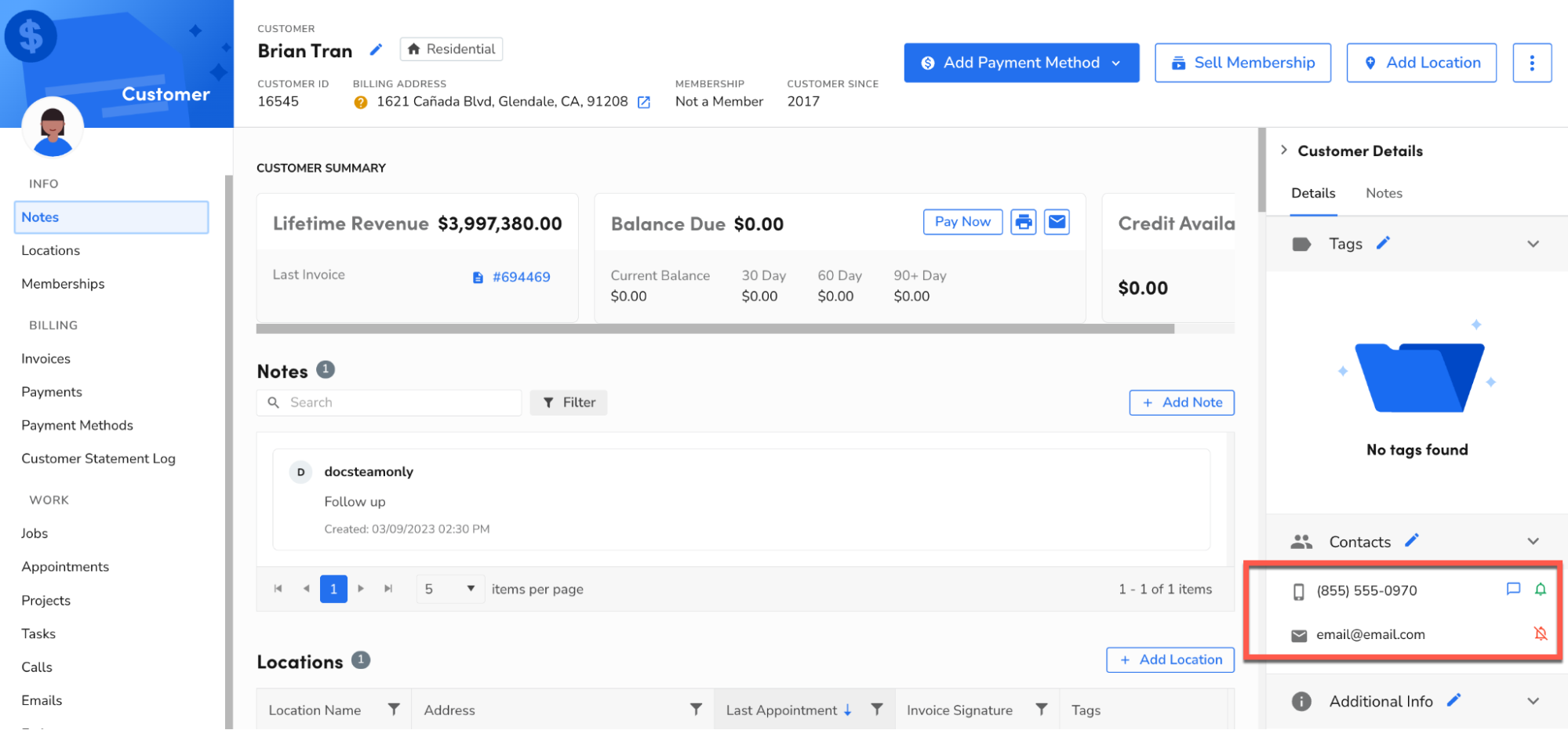This screenshot has width=1568, height=730.
Task: Go to last page of notes
Action: point(388,589)
